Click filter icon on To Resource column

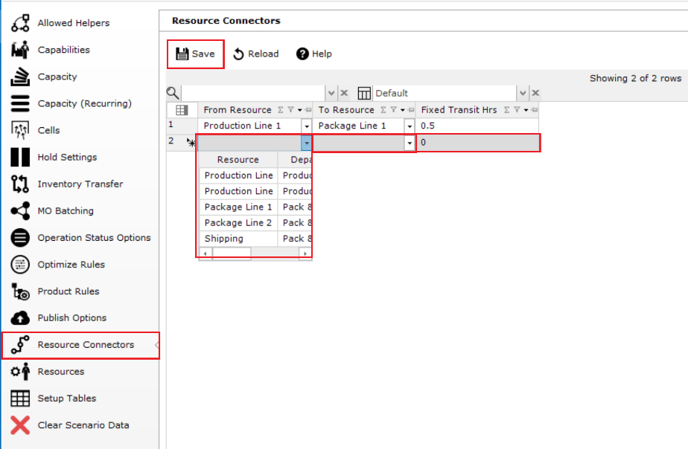point(393,110)
